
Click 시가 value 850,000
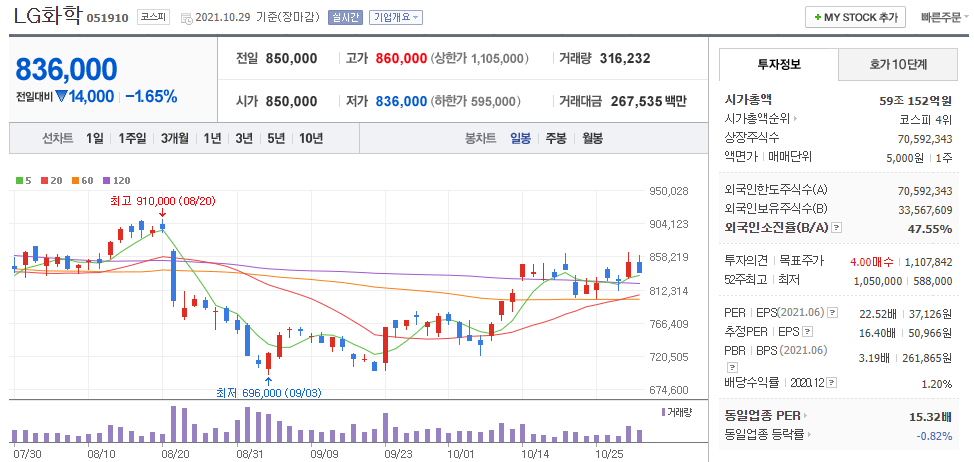[x=291, y=101]
